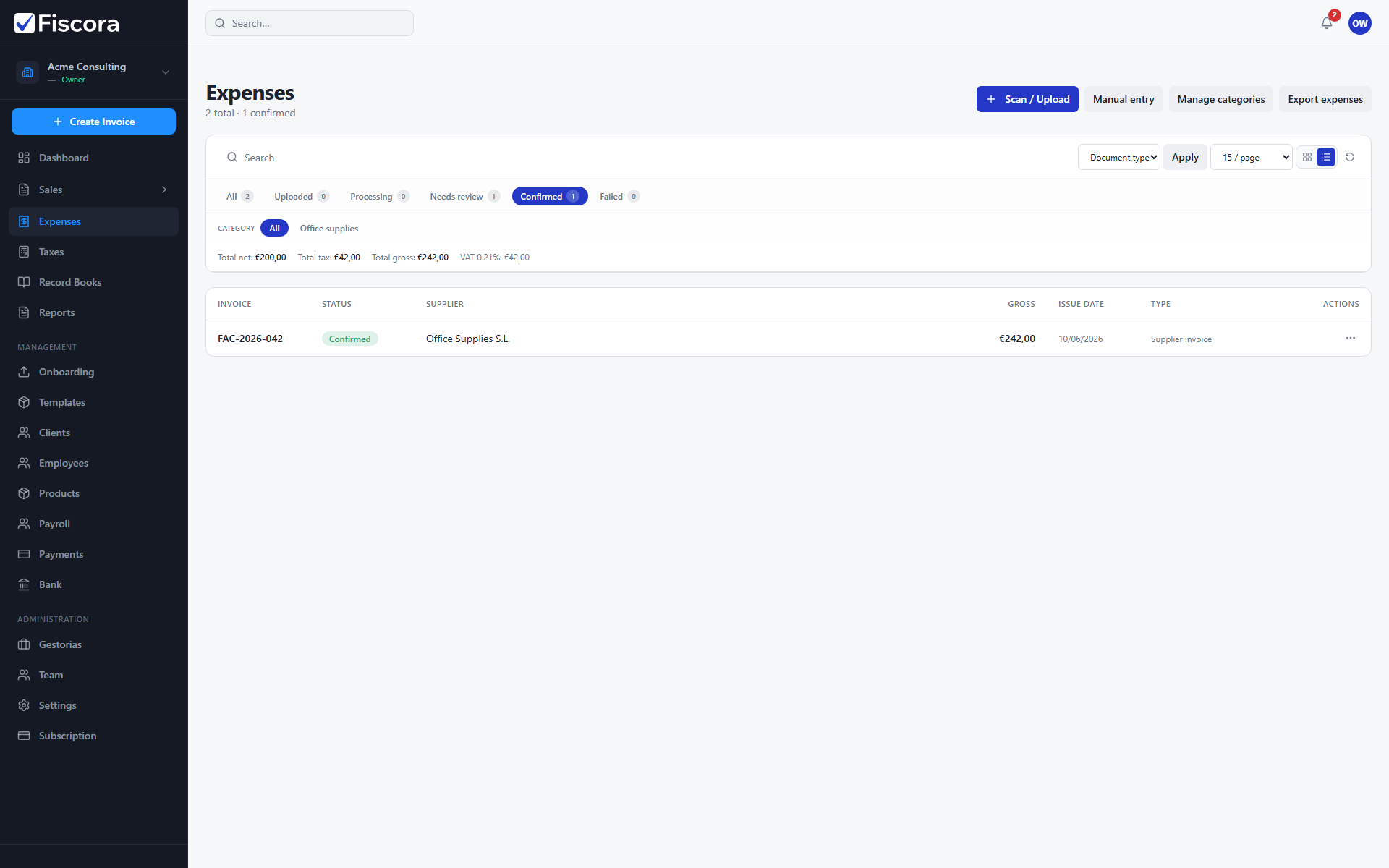
Task: Click the Subscription card icon
Action: 24,736
